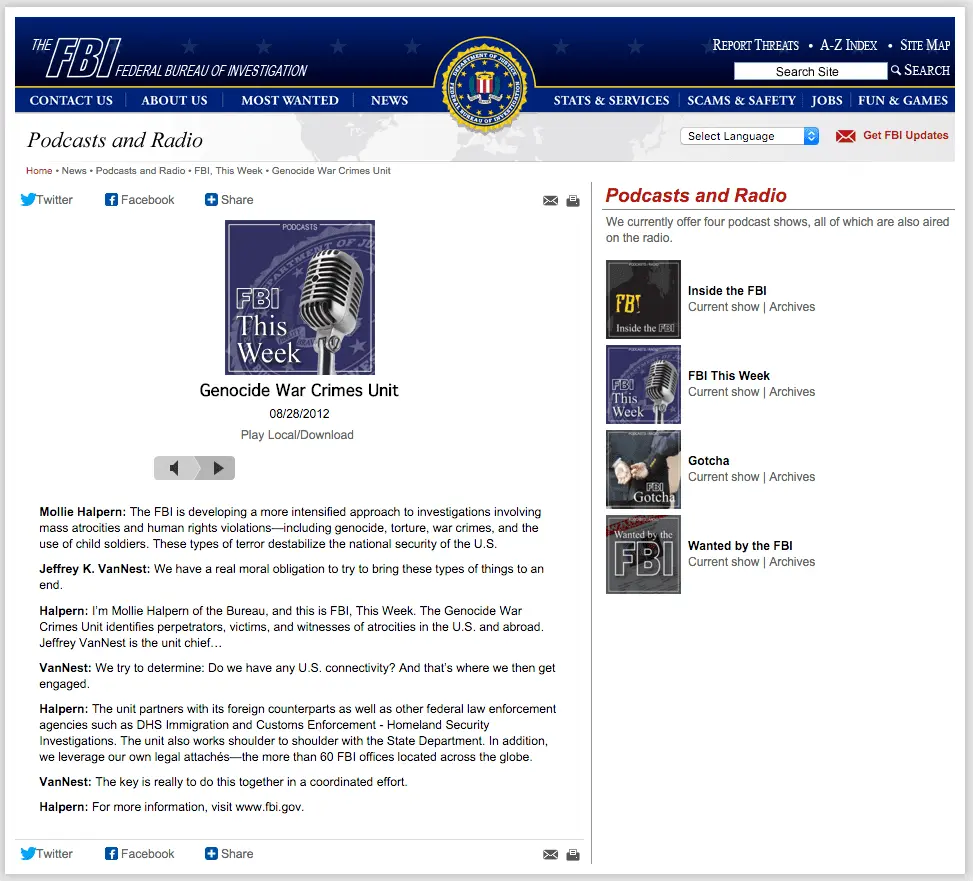This screenshot has height=881, width=973.
Task: Click the Wanted by the FBI thumbnail
Action: click(643, 554)
